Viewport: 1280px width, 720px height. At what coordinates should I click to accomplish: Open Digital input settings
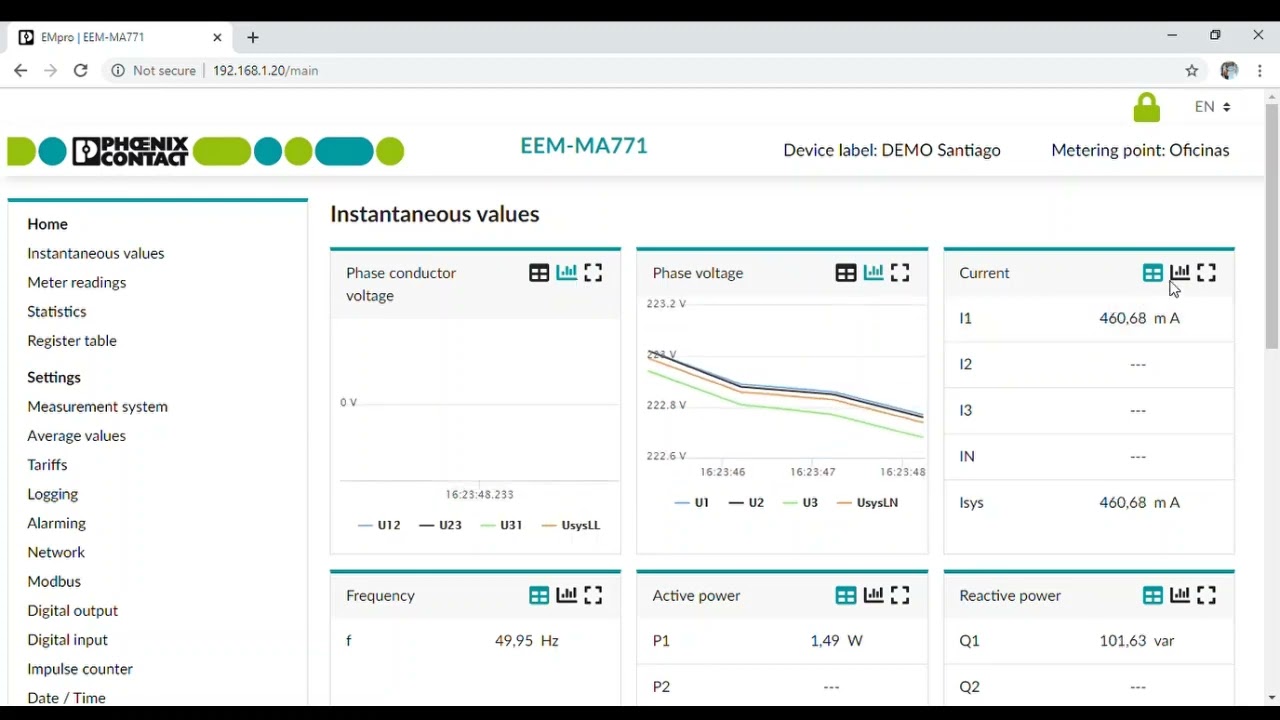coord(68,639)
